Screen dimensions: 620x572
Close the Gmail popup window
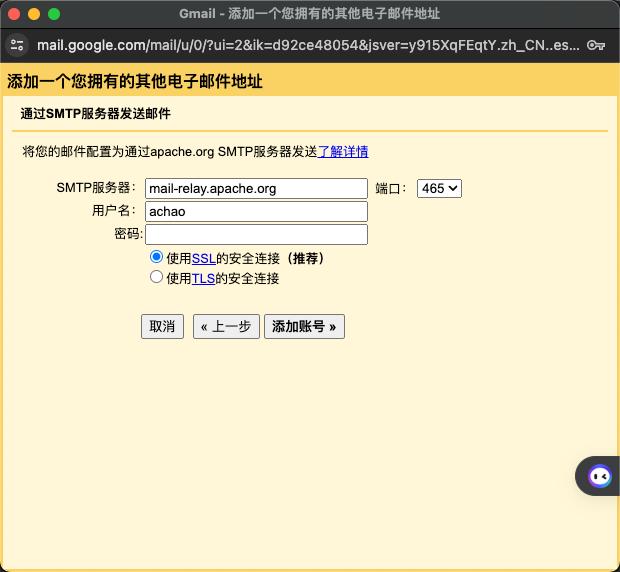pyautogui.click(x=14, y=14)
